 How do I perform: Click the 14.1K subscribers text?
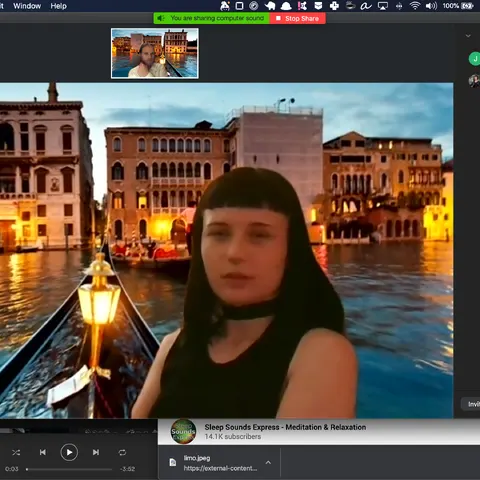pyautogui.click(x=233, y=437)
